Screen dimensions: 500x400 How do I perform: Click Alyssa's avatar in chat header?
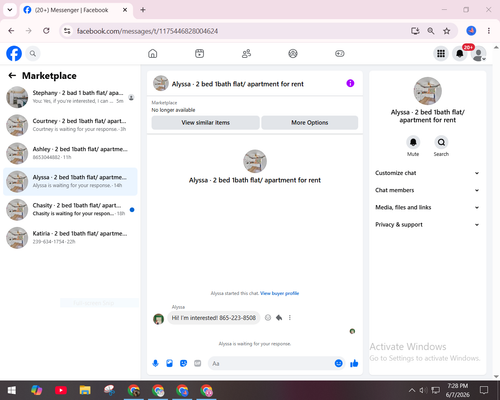[x=161, y=83]
